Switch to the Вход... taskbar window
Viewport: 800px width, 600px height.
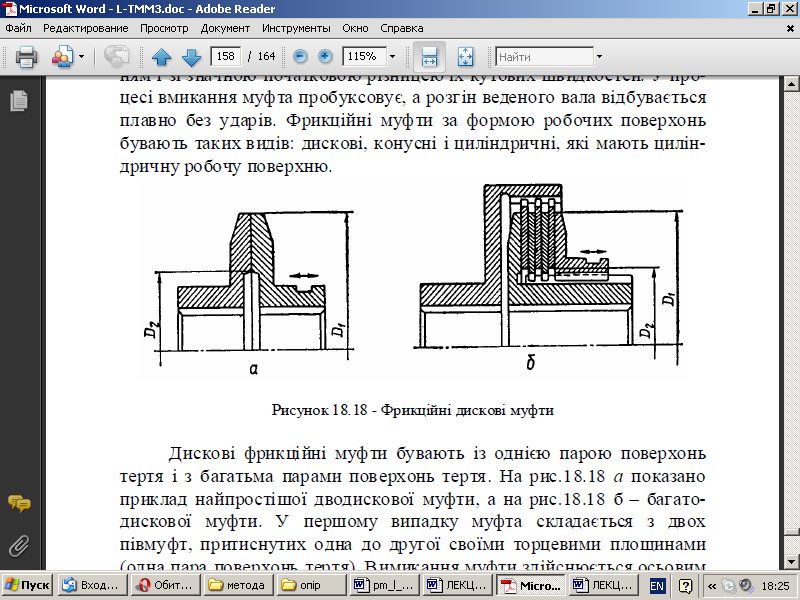pyautogui.click(x=93, y=585)
